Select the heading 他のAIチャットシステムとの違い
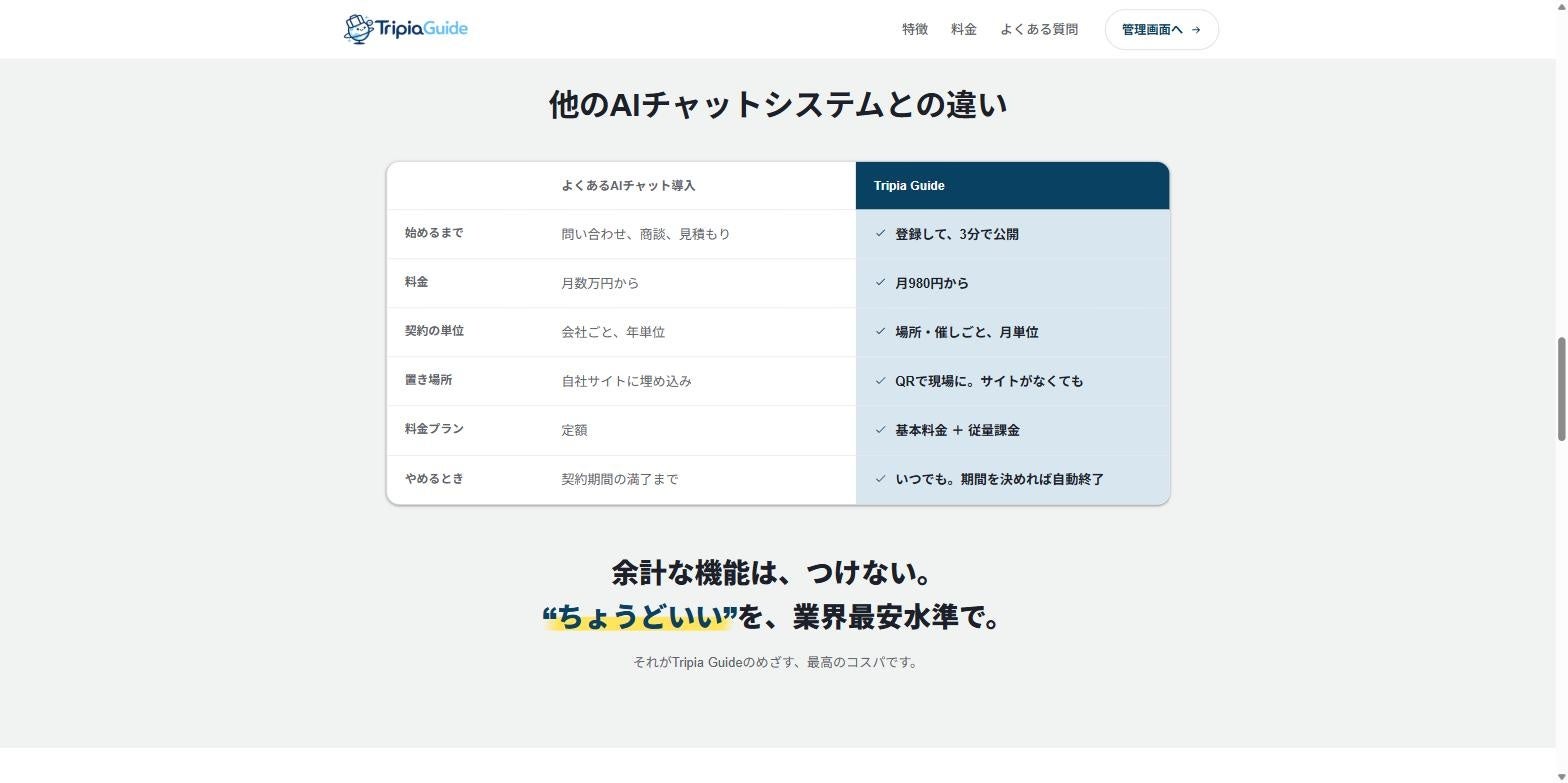 pos(778,104)
